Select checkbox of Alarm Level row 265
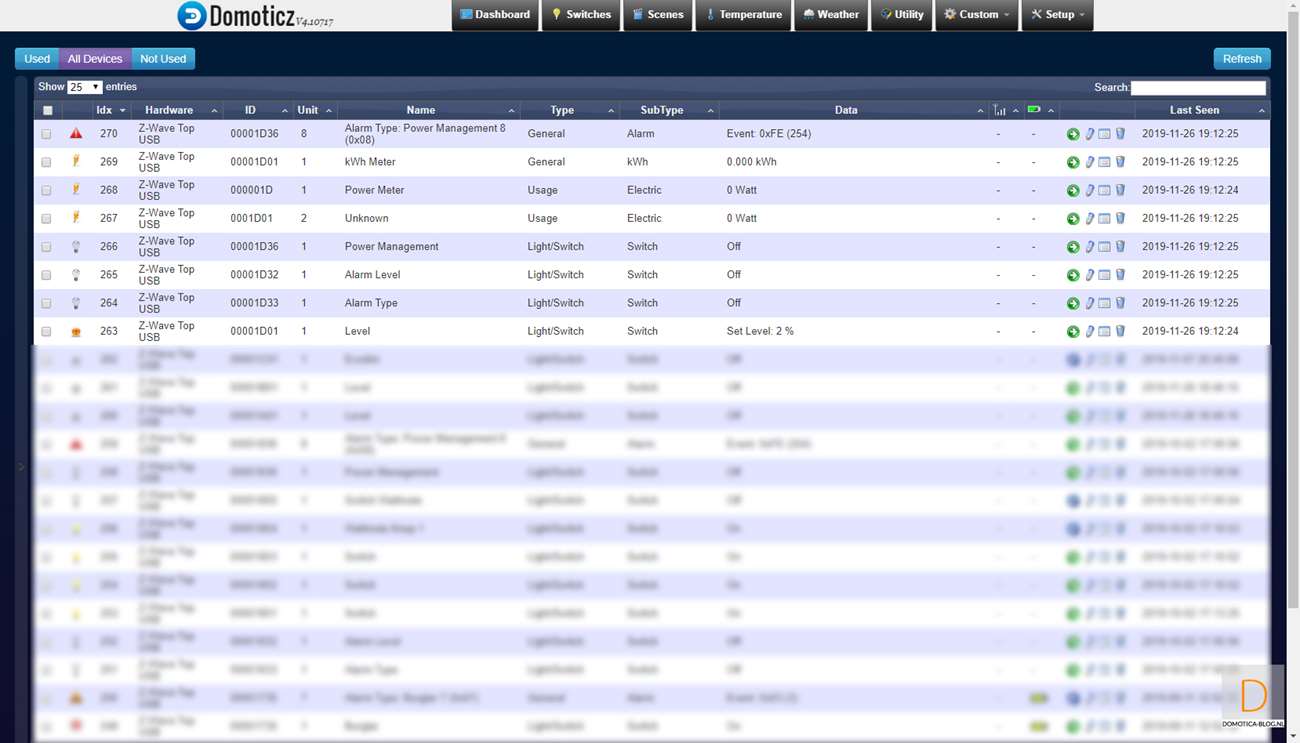The image size is (1300, 743). (x=46, y=275)
